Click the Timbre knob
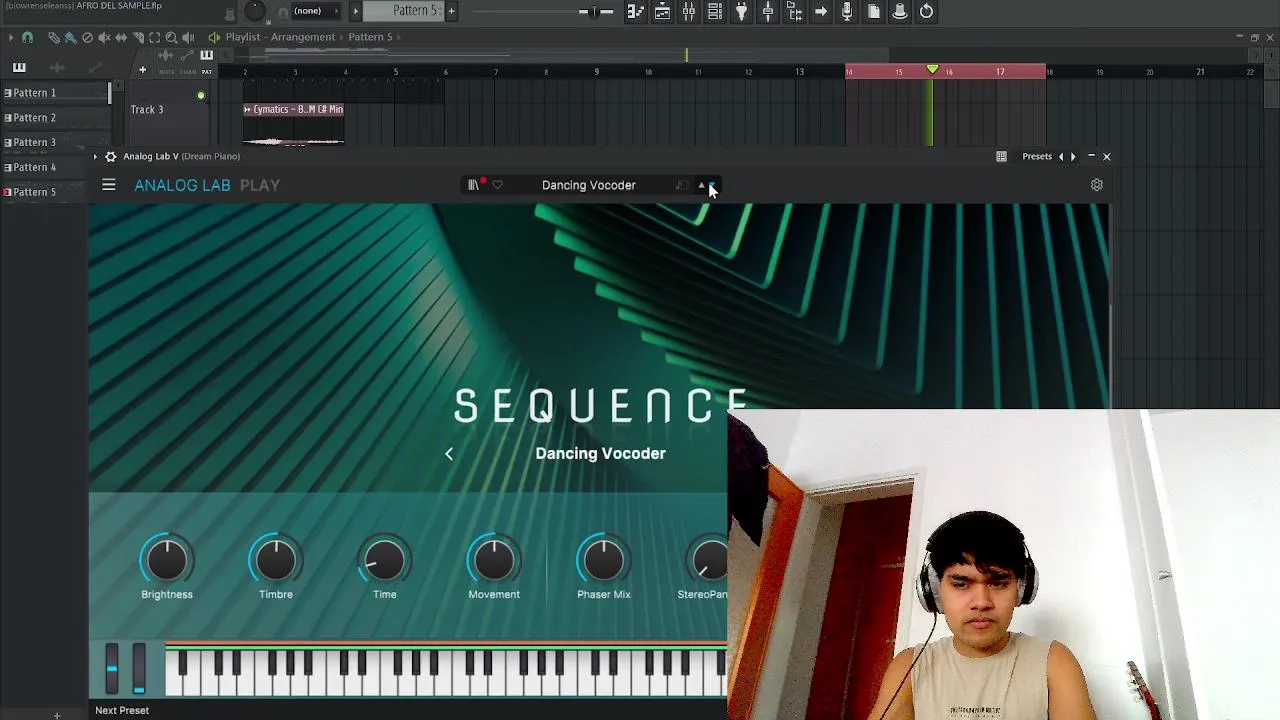 tap(276, 560)
